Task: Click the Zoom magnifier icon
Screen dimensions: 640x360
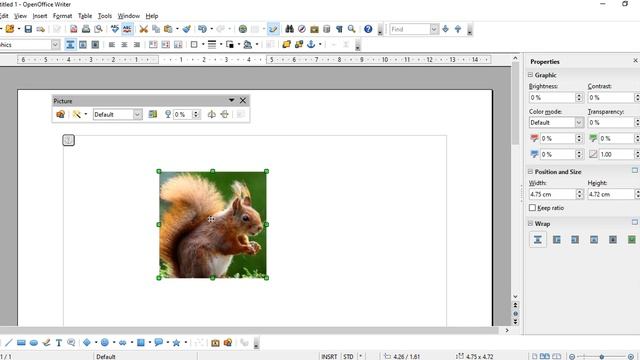Action: point(351,29)
